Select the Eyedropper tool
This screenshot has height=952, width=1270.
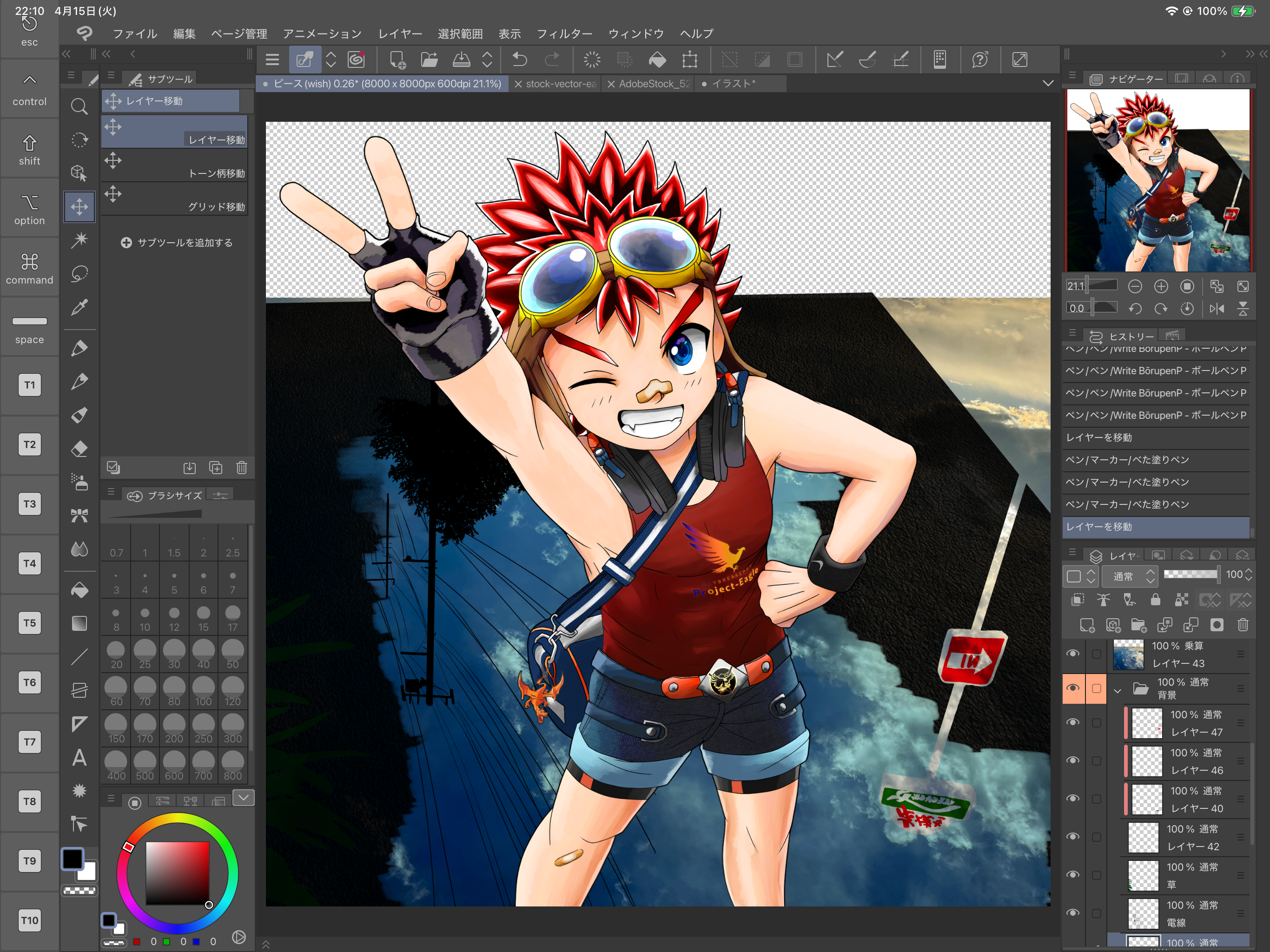click(x=79, y=307)
